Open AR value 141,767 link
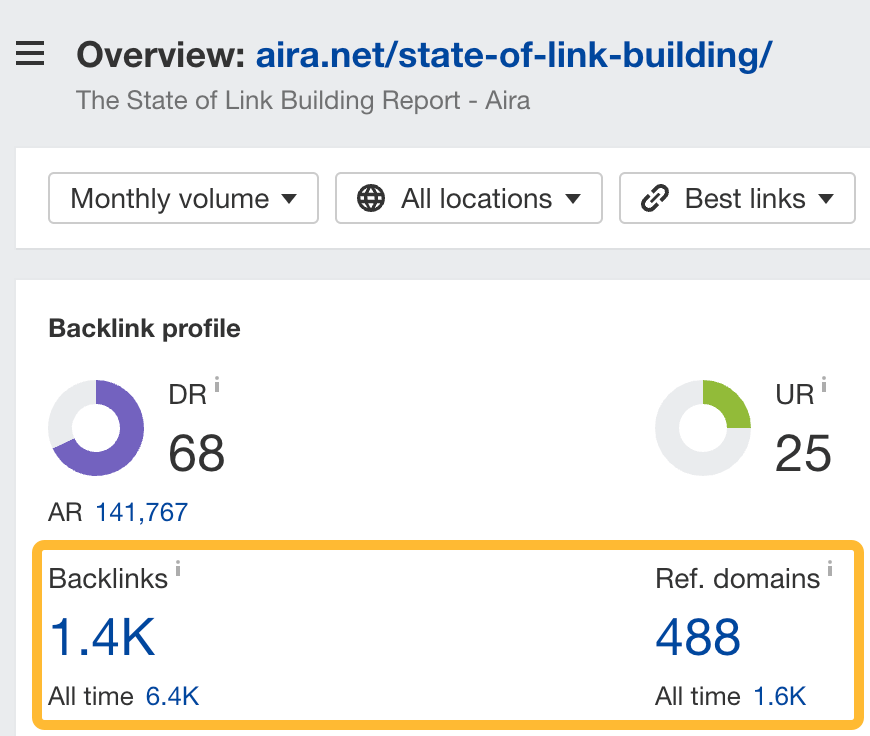 coord(142,512)
